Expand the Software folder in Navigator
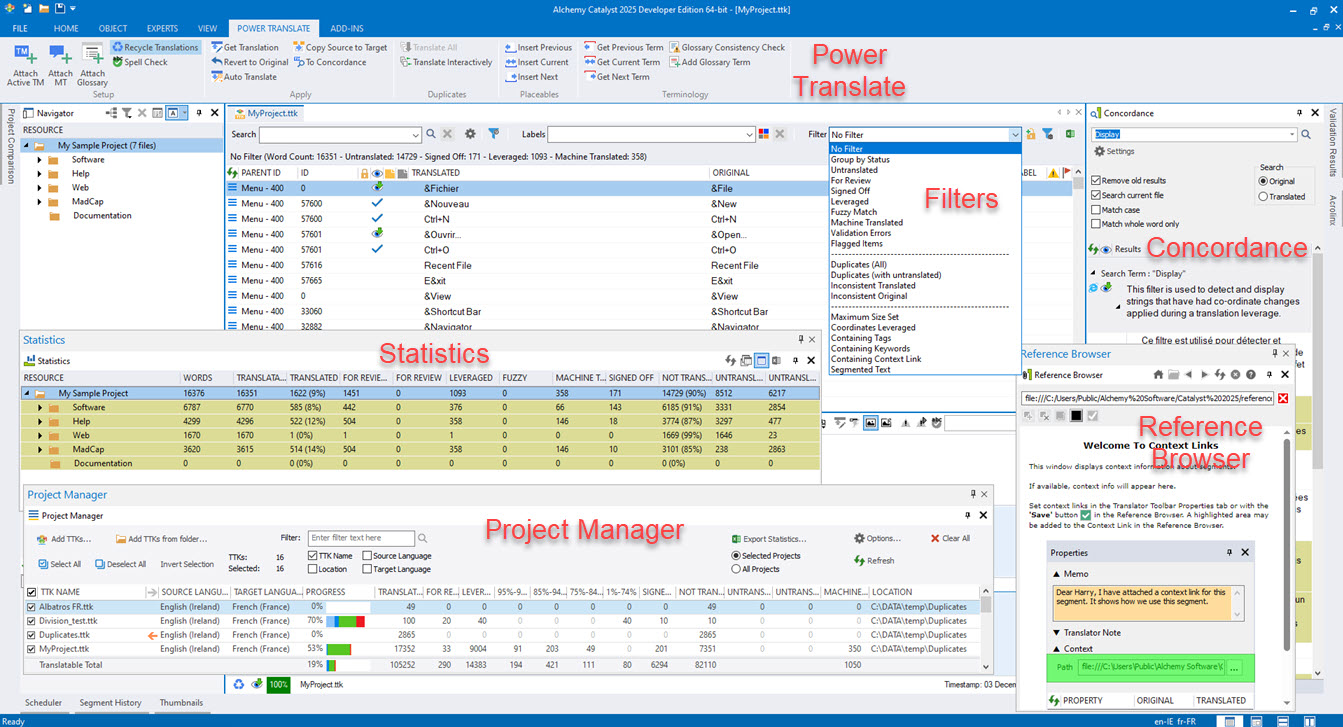Screen dimensions: 1343x727 40,160
